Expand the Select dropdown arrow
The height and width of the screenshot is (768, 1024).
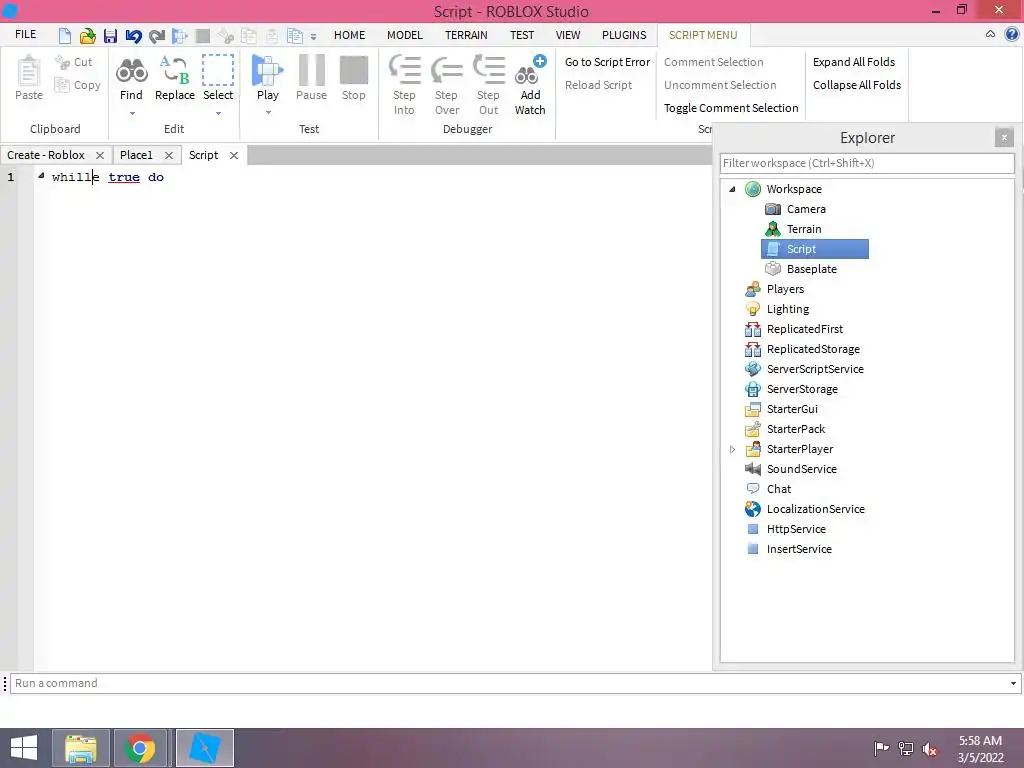point(218,113)
